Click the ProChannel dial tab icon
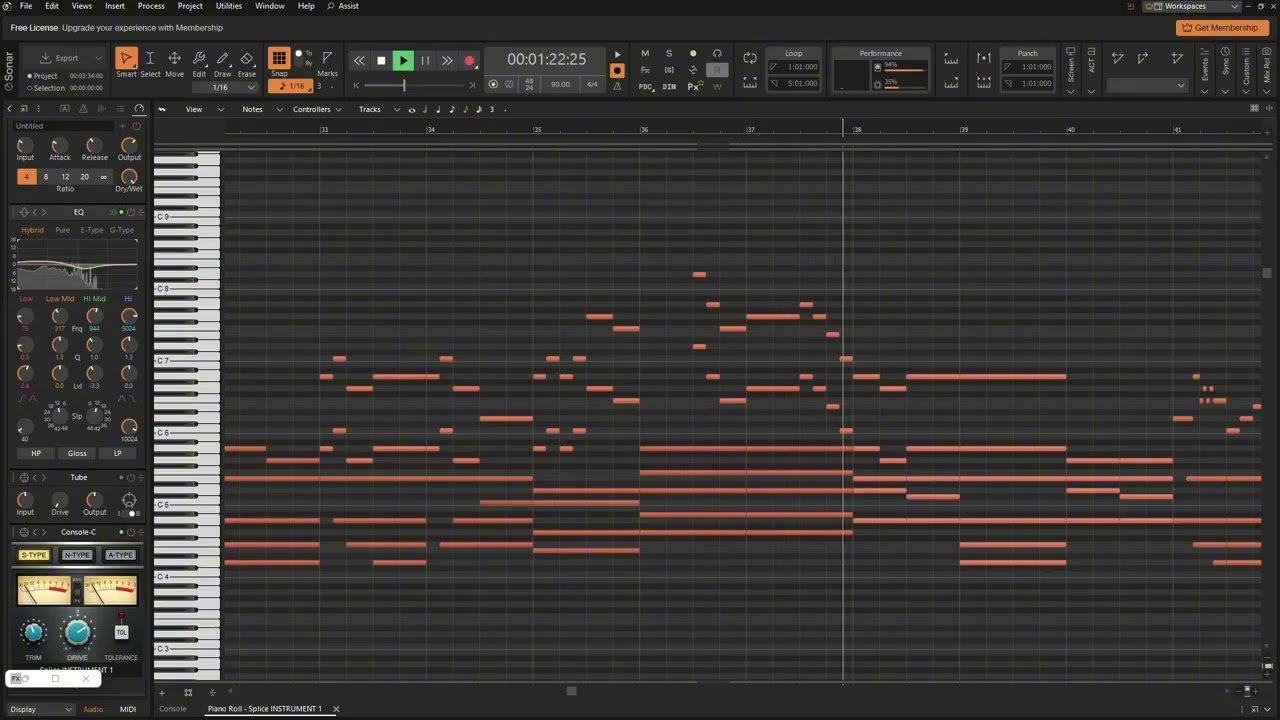This screenshot has width=1280, height=720. click(139, 109)
